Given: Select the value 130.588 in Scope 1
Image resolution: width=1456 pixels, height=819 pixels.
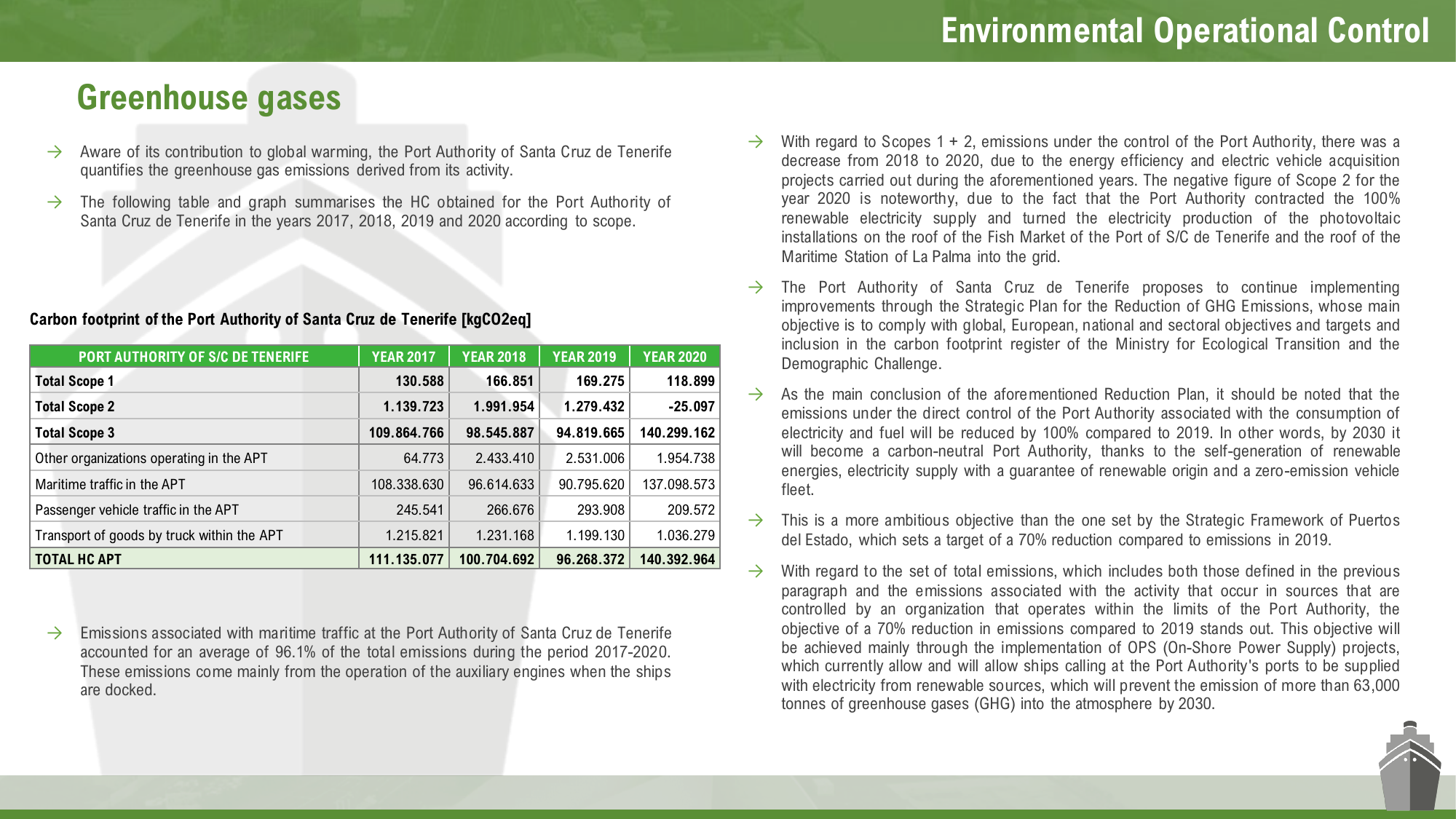Looking at the screenshot, I should [419, 381].
